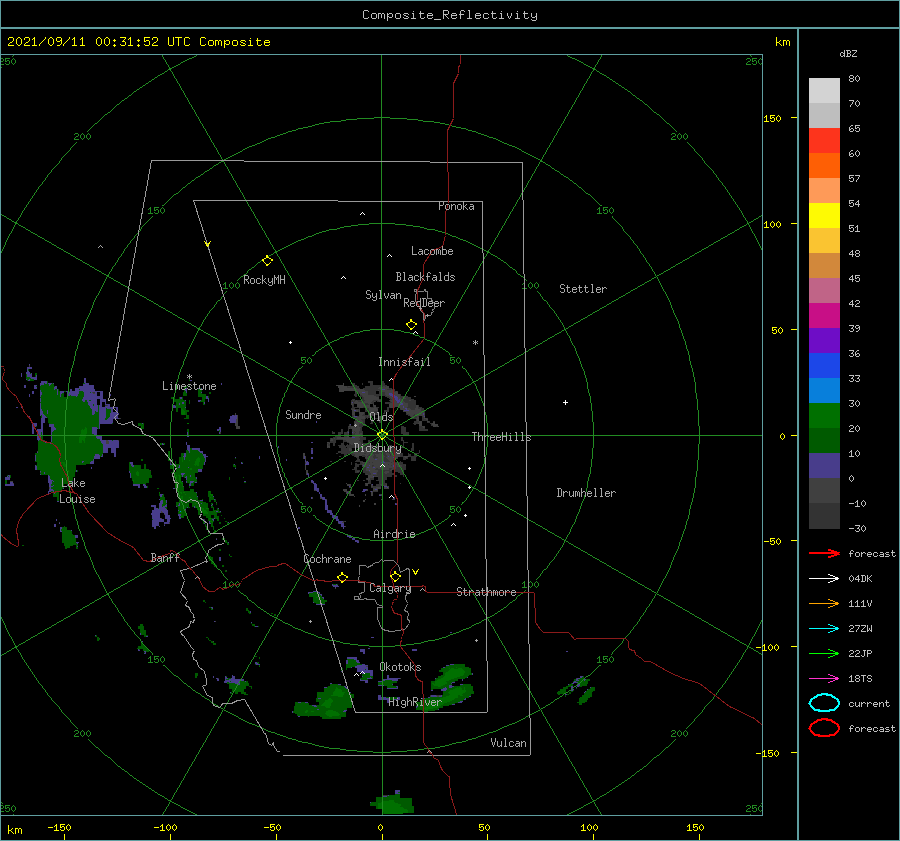900x841 pixels.
Task: Select the Limestone label
Action: click(x=189, y=386)
